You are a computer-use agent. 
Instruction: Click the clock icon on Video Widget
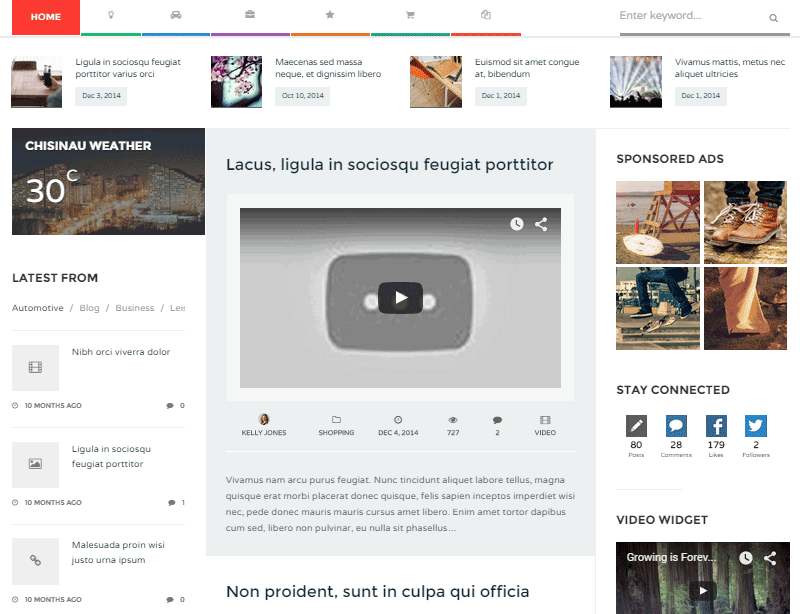tap(746, 558)
